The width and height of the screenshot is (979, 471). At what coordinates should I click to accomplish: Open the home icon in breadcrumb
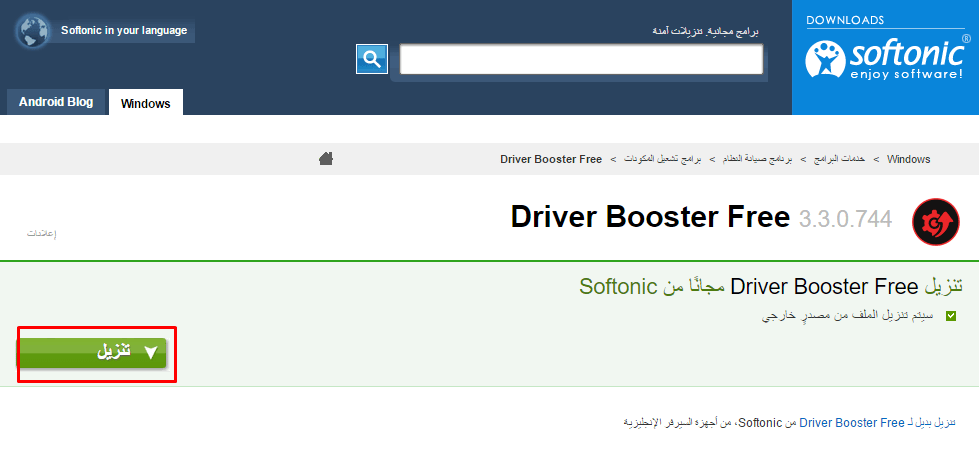click(325, 159)
